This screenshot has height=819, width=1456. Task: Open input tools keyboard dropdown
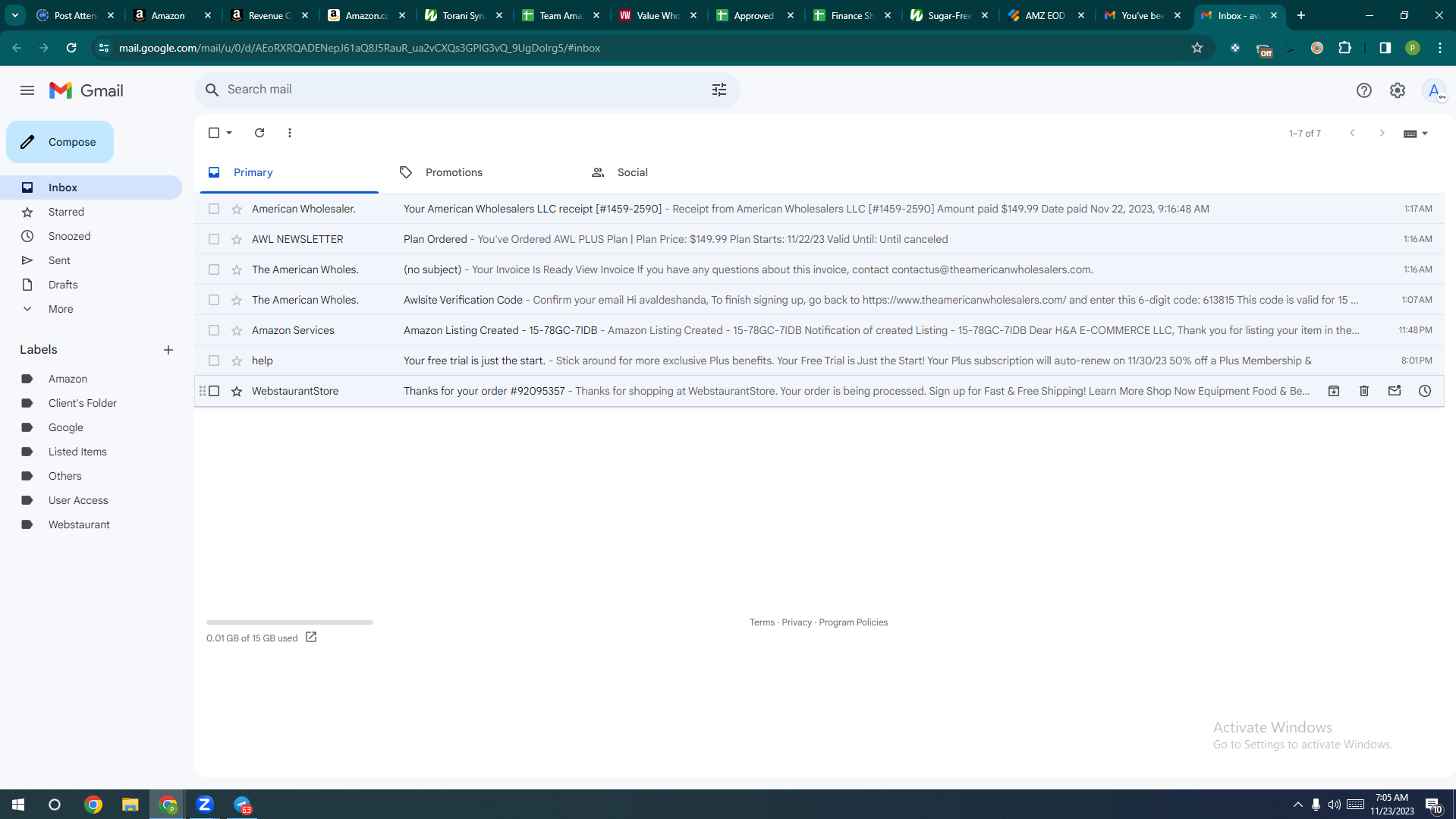pos(1416,134)
